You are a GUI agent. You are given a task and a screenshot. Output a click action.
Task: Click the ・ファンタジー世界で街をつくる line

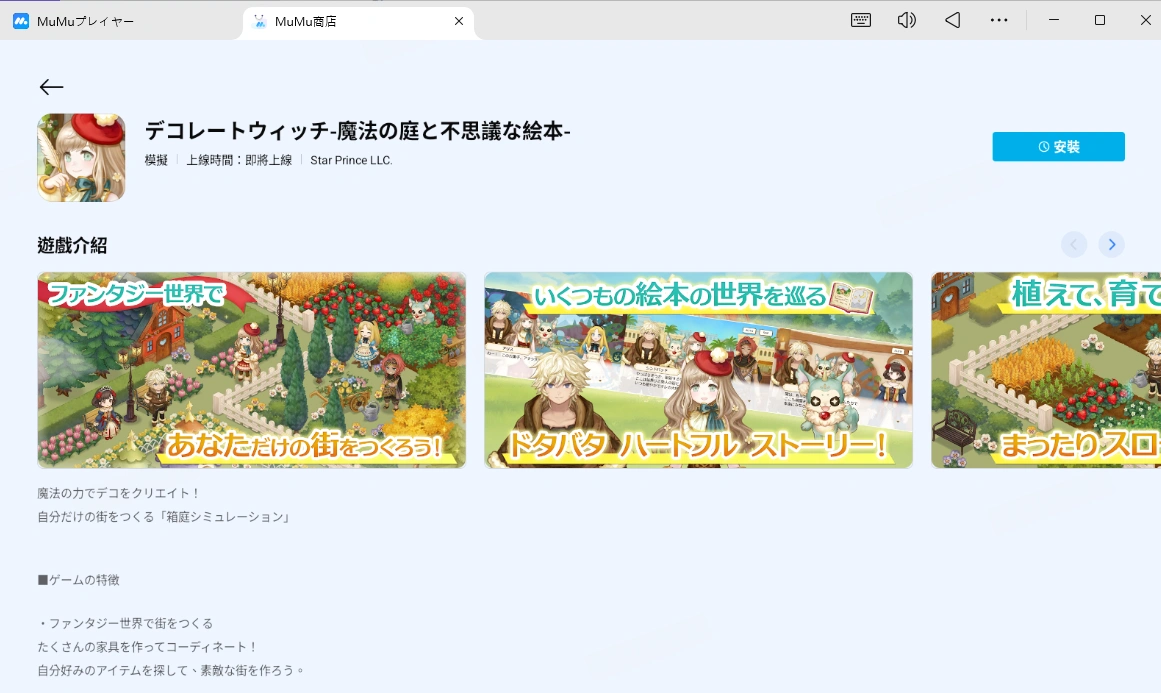tap(125, 623)
